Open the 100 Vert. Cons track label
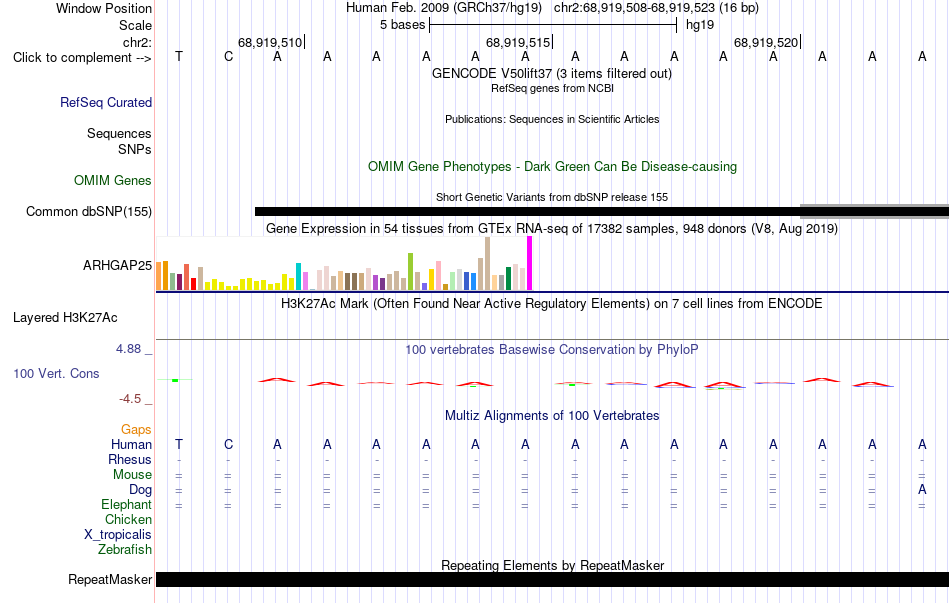950x603 pixels. tap(56, 373)
